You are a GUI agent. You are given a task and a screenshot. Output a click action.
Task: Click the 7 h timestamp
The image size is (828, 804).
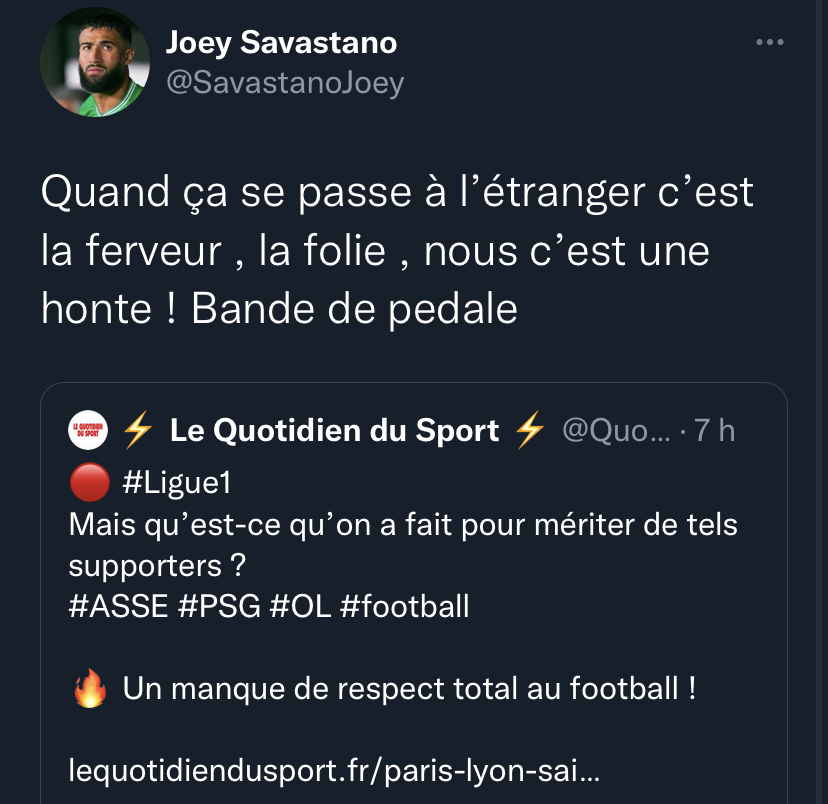click(714, 431)
